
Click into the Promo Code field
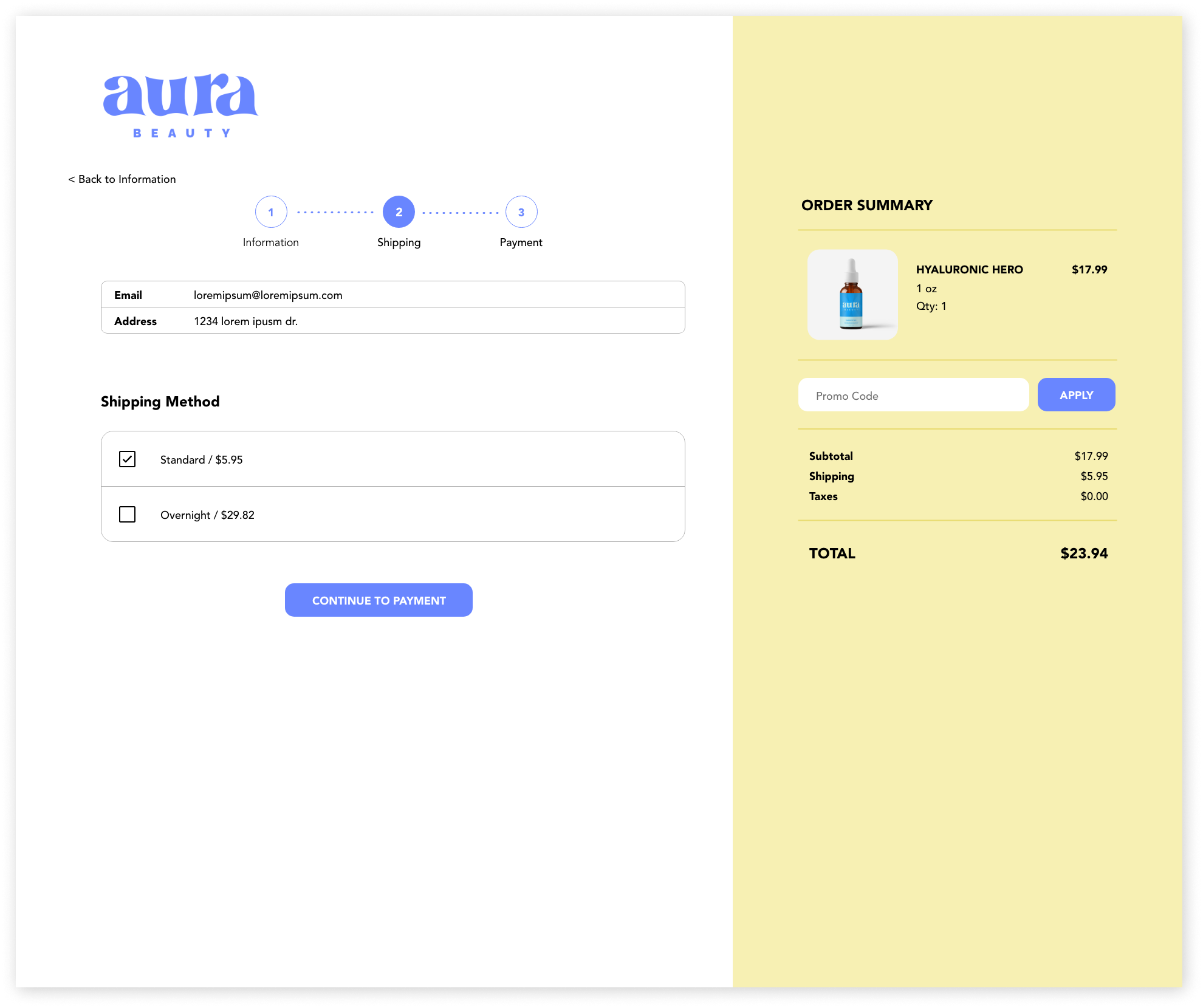click(913, 396)
